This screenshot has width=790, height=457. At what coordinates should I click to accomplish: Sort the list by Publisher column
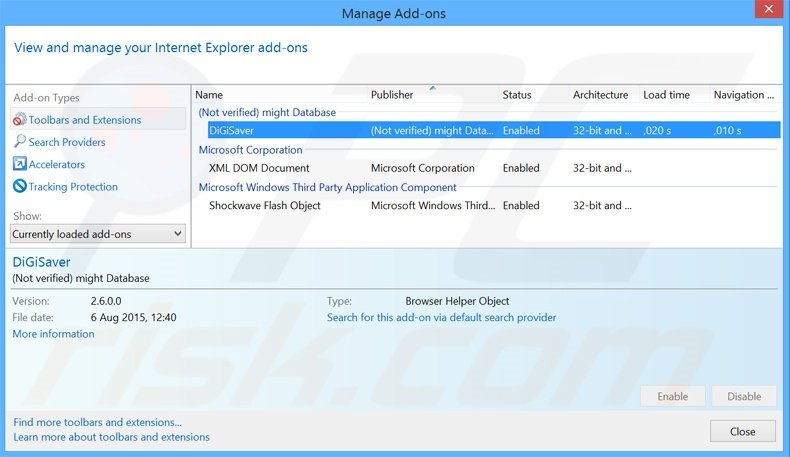(392, 95)
